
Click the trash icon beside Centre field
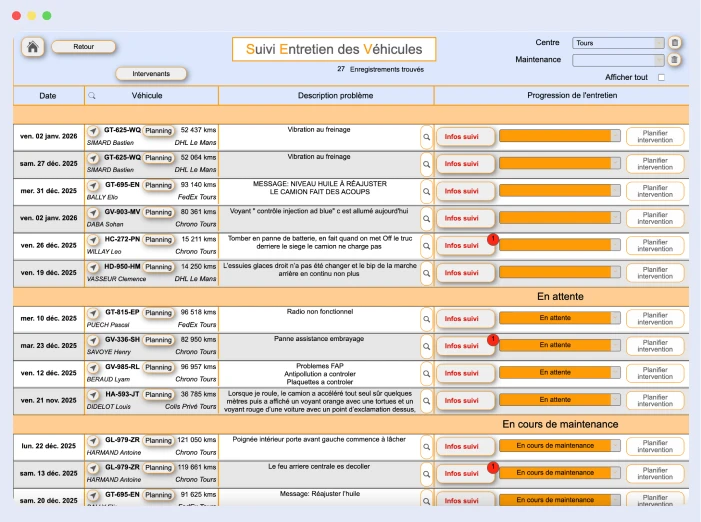click(x=675, y=43)
